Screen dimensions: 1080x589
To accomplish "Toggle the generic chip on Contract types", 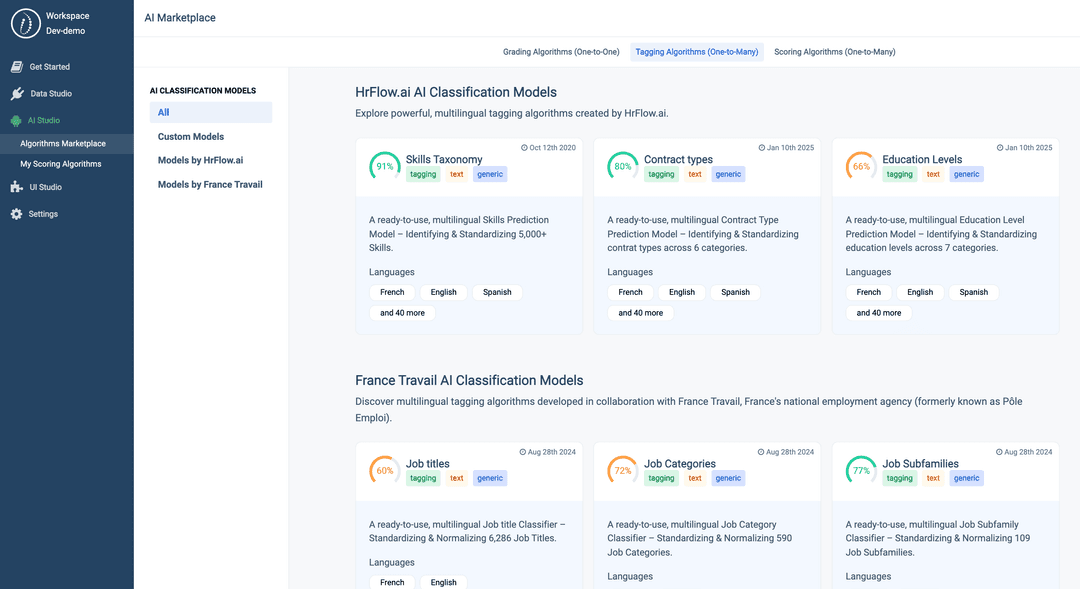I will point(727,174).
